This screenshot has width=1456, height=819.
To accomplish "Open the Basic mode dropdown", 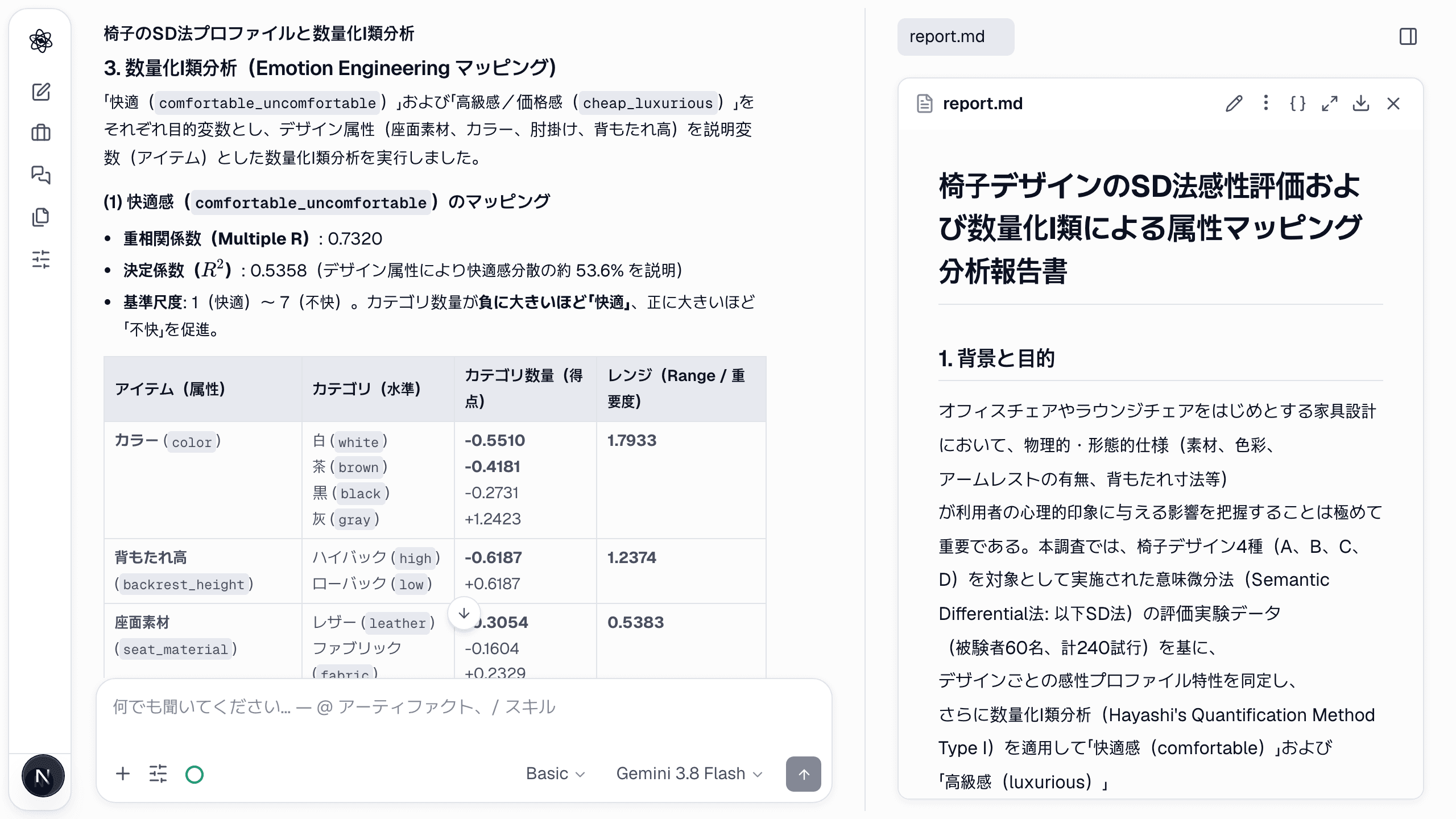I will click(555, 773).
